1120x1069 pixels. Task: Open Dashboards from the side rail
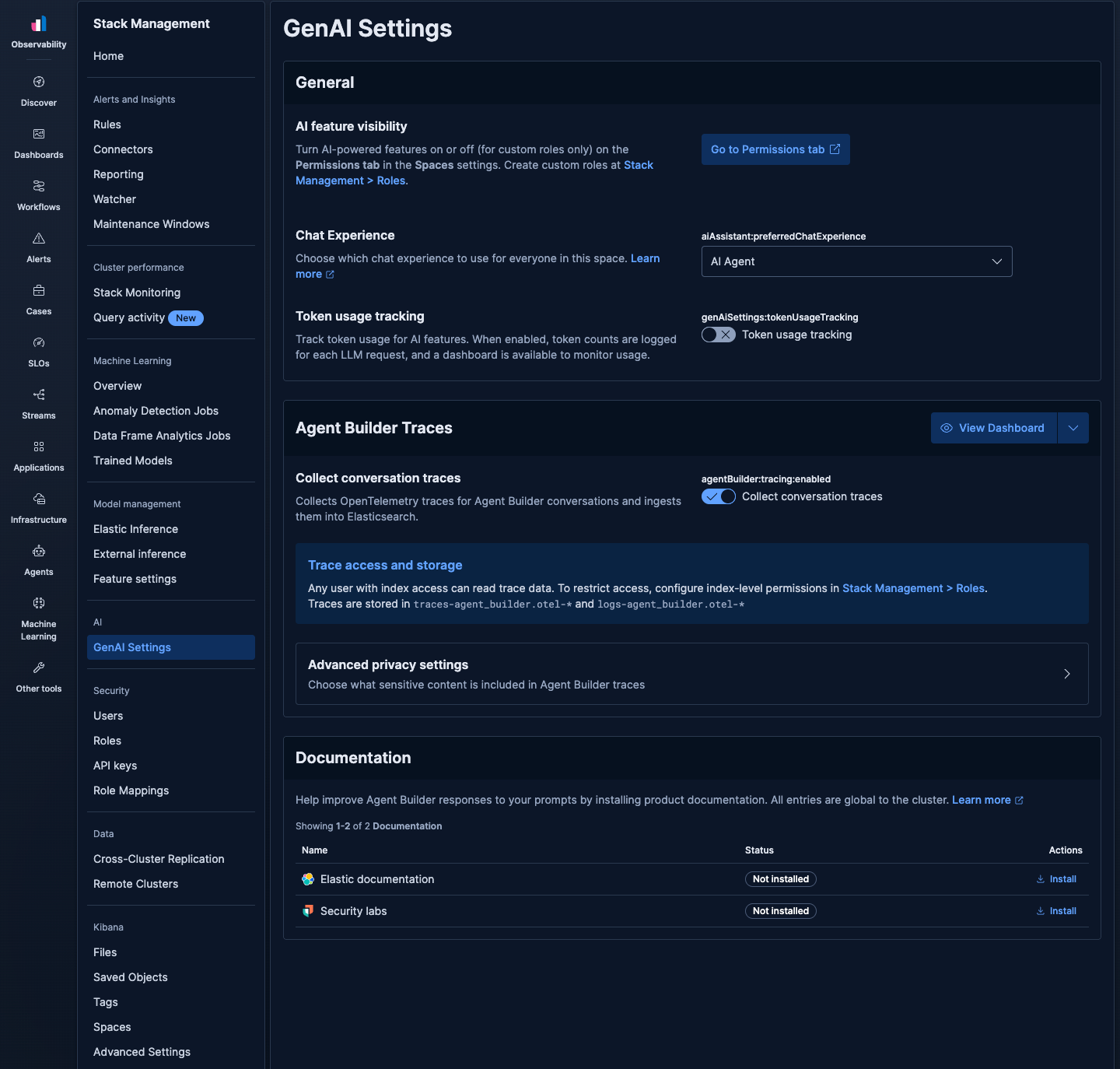[39, 143]
